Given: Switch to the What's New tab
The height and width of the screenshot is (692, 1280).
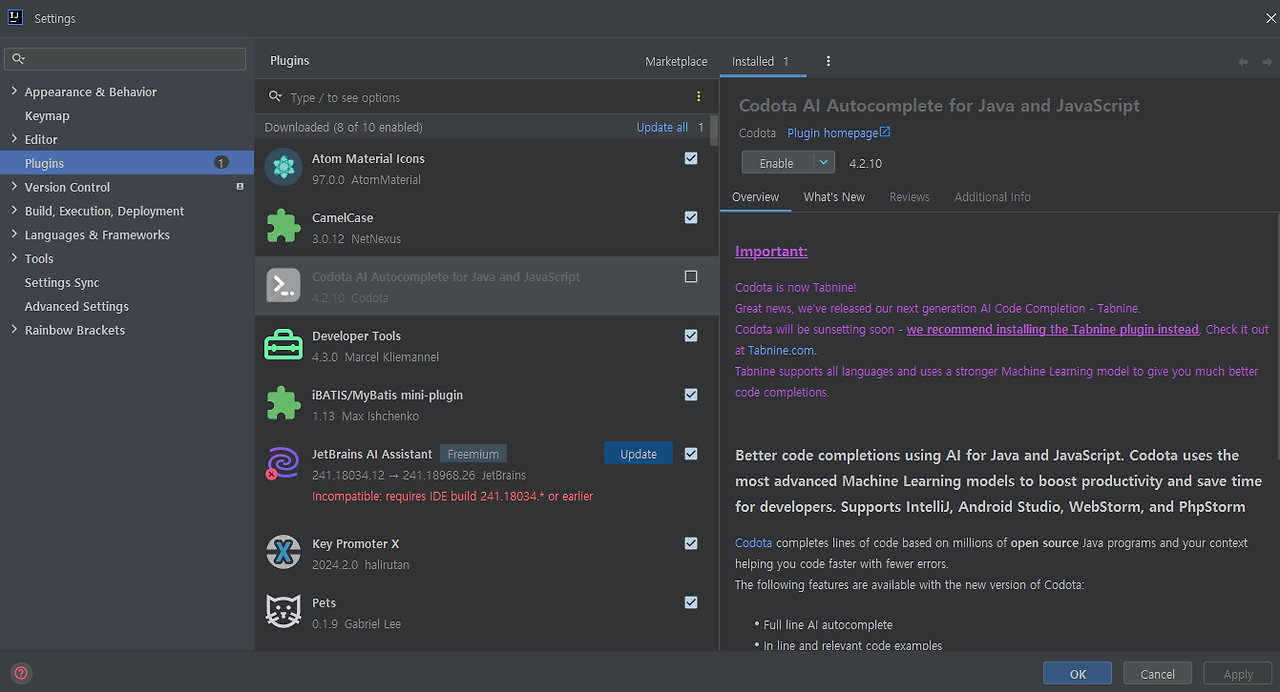Looking at the screenshot, I should click(x=834, y=197).
